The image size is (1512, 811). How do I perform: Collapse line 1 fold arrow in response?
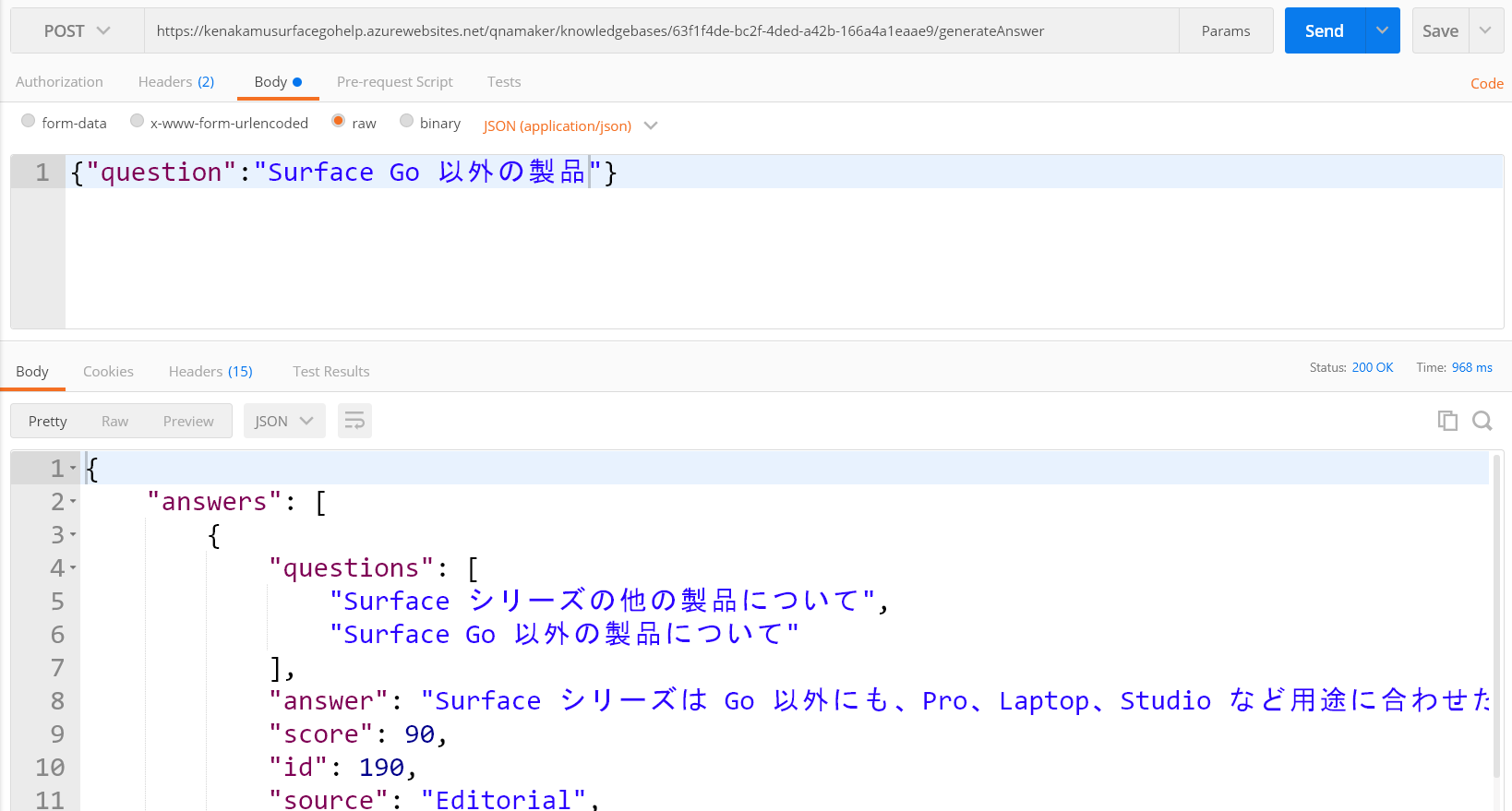[73, 469]
